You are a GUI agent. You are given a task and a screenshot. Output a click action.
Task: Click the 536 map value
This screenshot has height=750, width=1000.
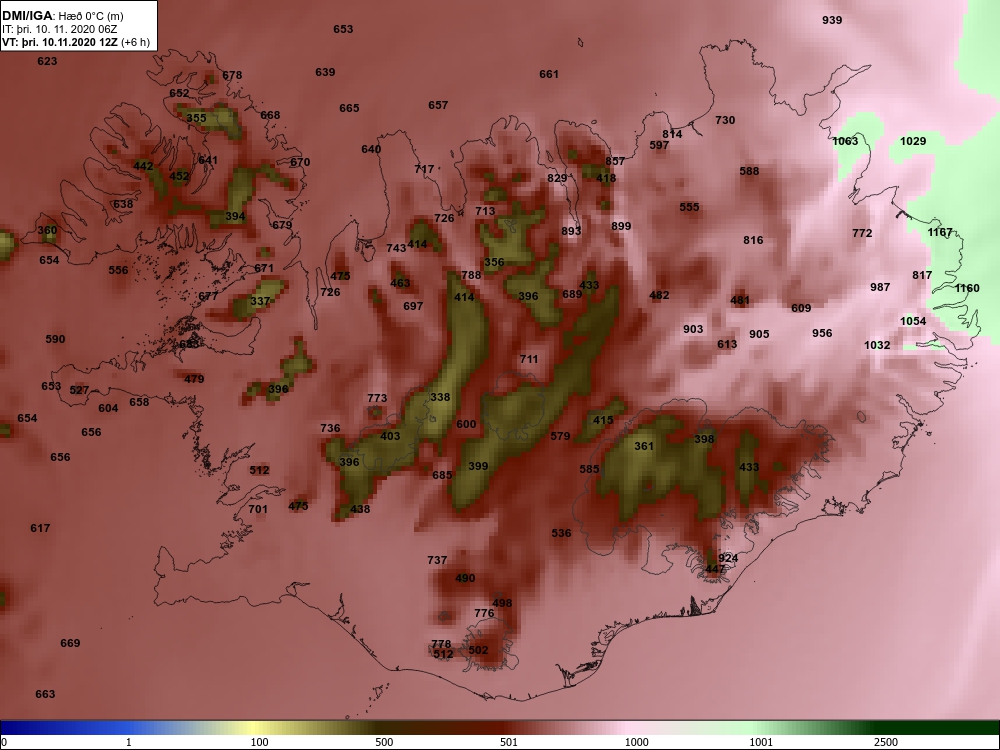coord(561,533)
